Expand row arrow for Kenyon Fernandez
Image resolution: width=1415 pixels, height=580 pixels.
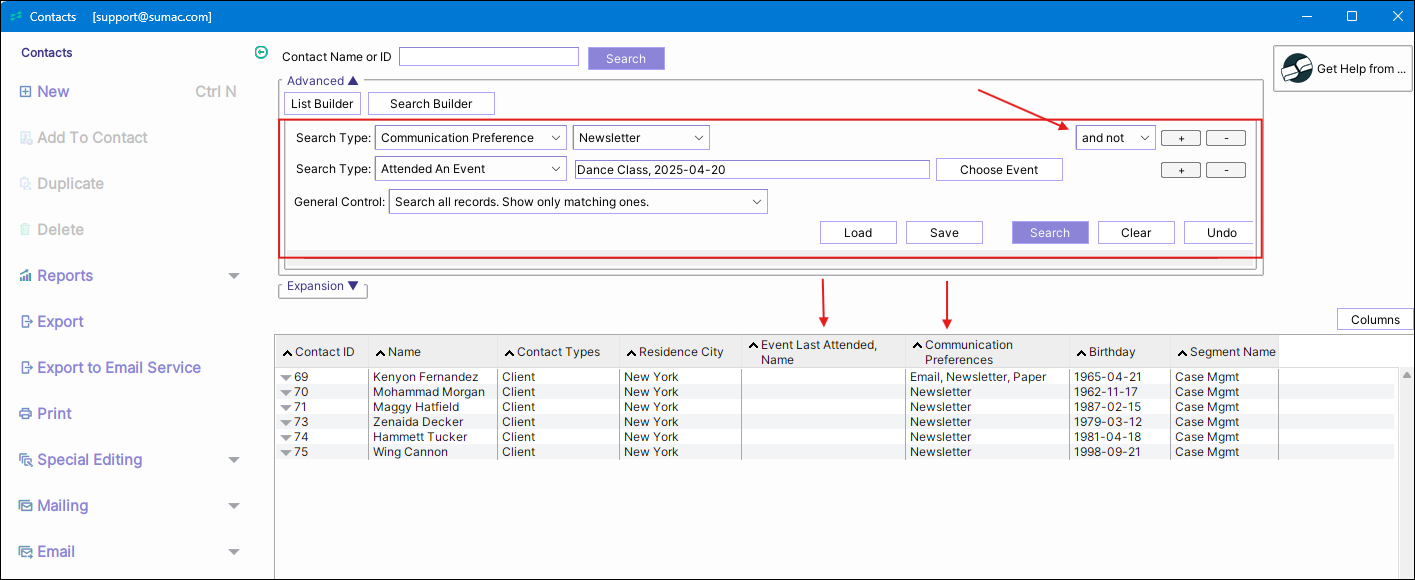point(285,378)
